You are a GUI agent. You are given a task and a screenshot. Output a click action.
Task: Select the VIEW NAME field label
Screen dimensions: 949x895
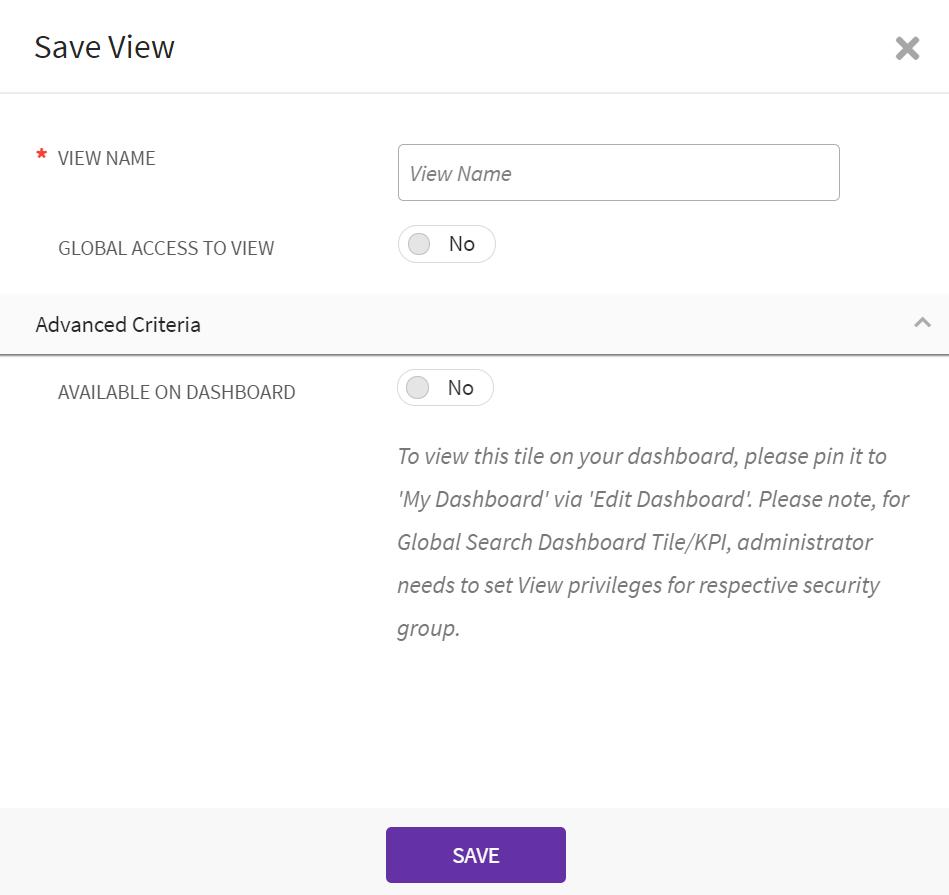[107, 158]
